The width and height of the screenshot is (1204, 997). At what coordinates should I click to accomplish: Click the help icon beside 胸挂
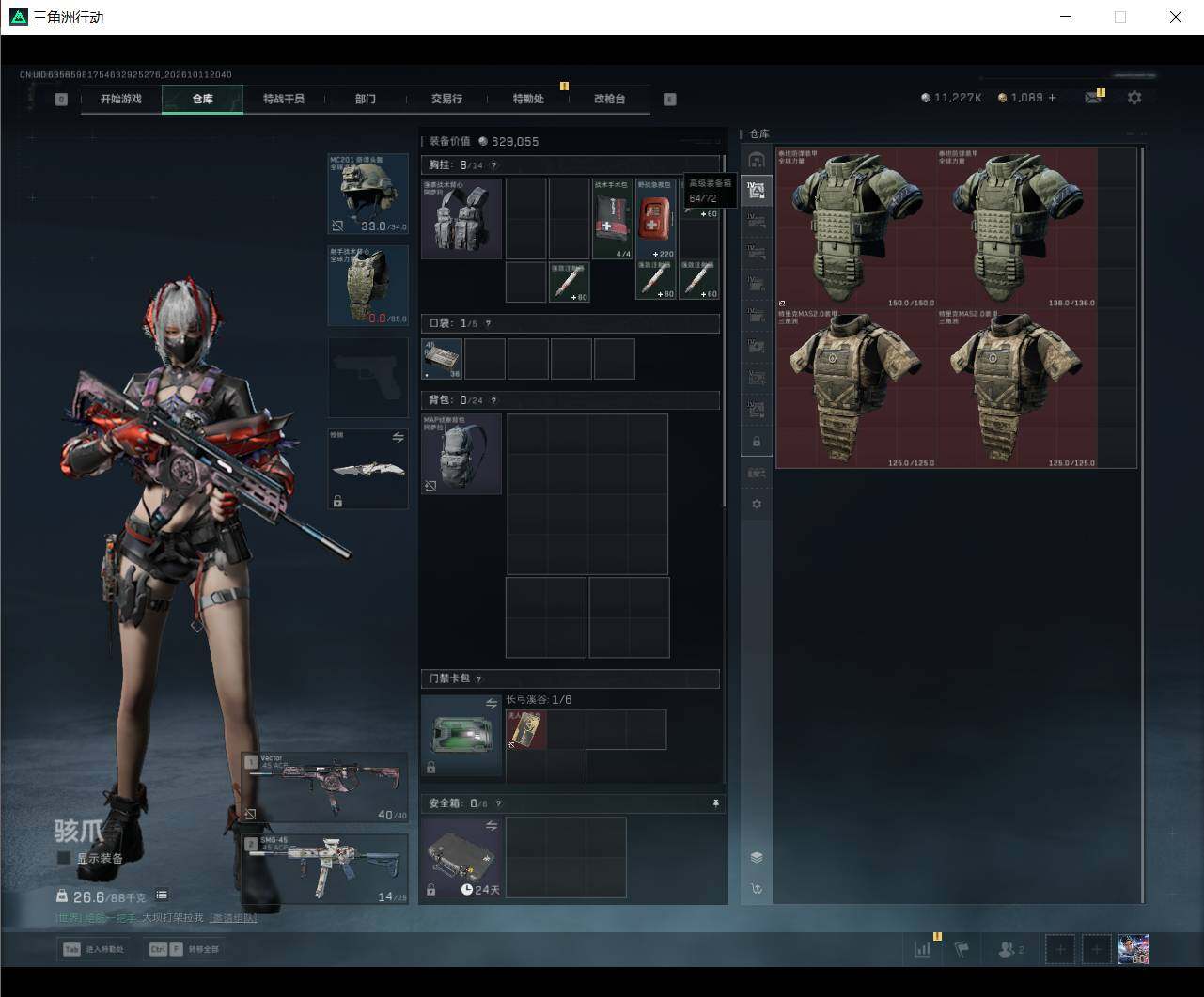[494, 165]
